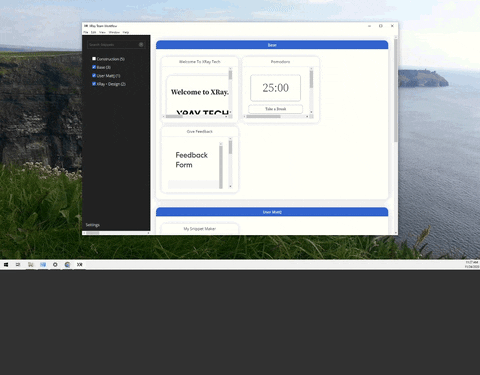Clear the Search Snippets field icon
Image resolution: width=480 pixels, height=375 pixels.
click(141, 45)
